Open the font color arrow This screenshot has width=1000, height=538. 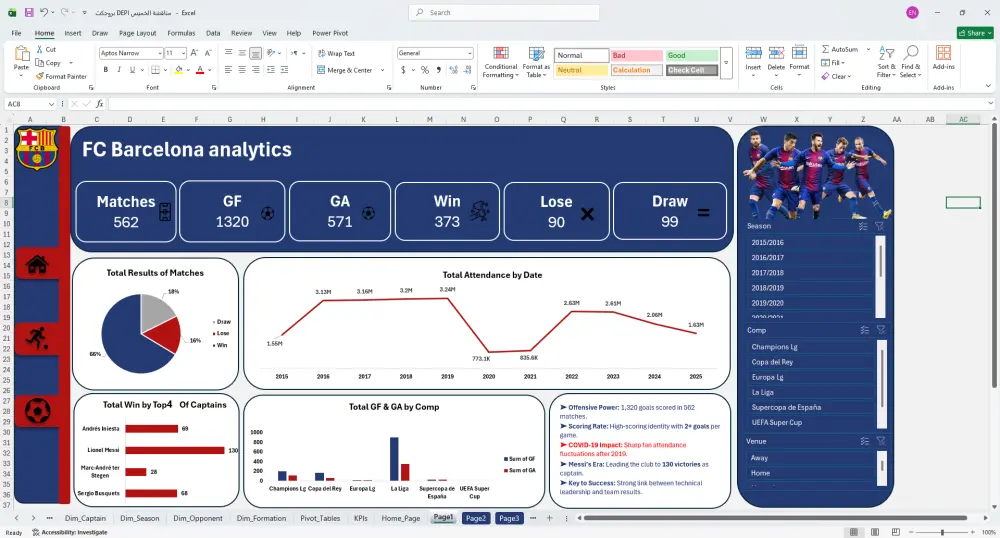tap(210, 70)
